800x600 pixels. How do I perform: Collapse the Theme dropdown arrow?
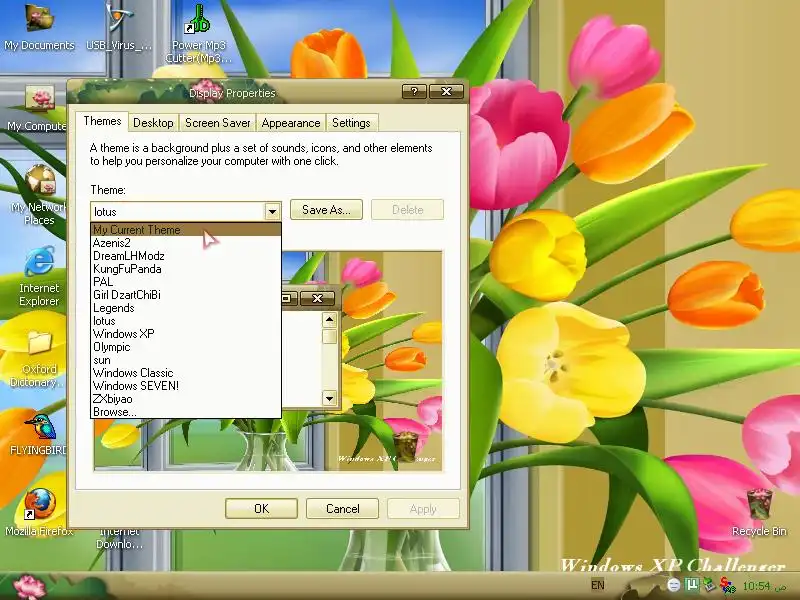(272, 211)
